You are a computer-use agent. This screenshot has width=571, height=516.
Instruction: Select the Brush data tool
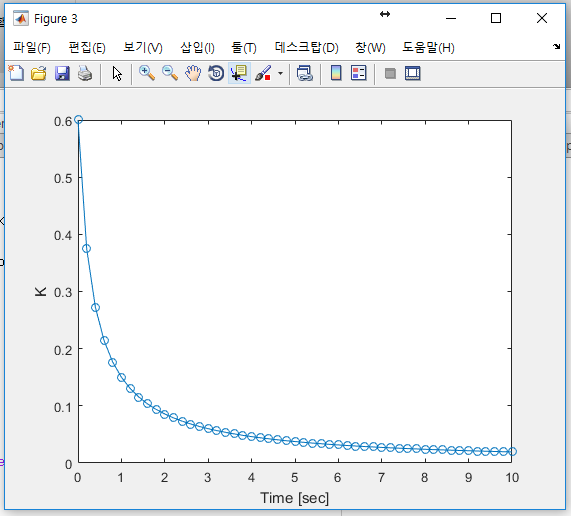click(263, 73)
